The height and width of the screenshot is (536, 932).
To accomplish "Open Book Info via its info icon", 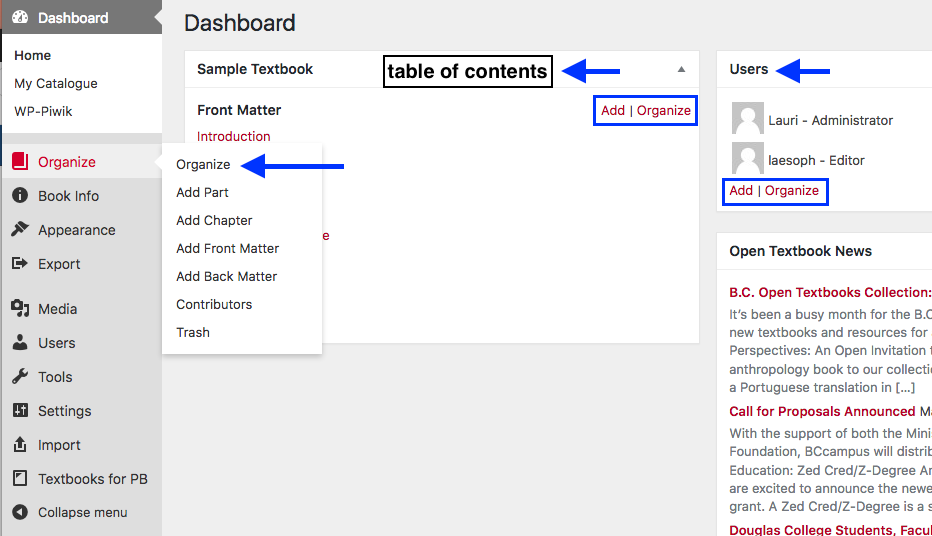I will click(x=20, y=195).
